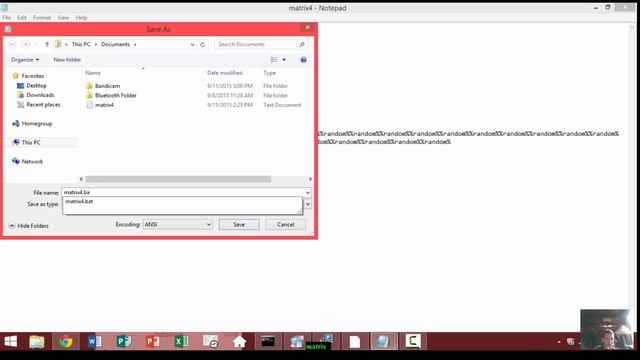Open the View menu in Notepad
640x360 pixels.
tap(63, 18)
